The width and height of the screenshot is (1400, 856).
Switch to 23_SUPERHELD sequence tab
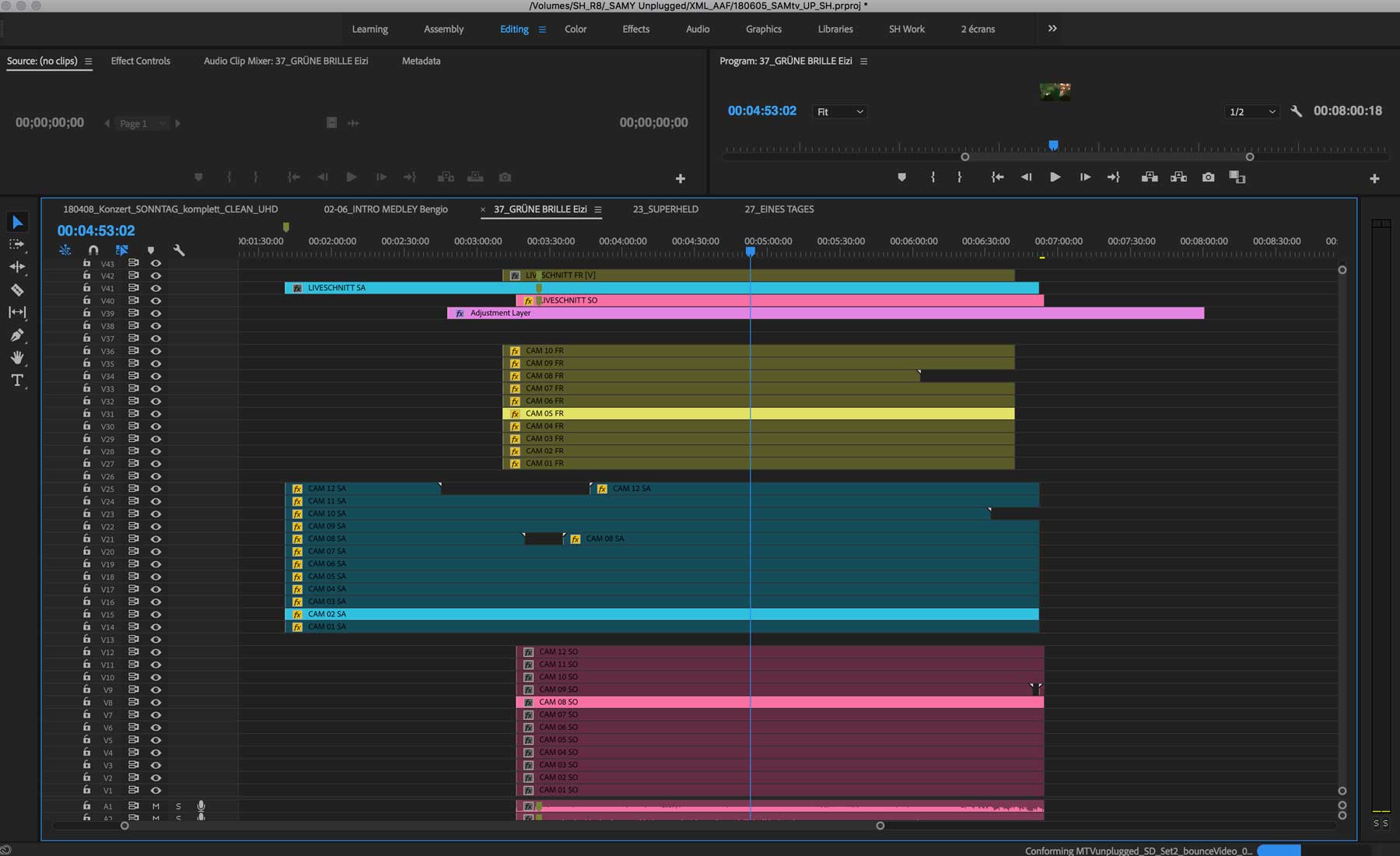coord(665,209)
